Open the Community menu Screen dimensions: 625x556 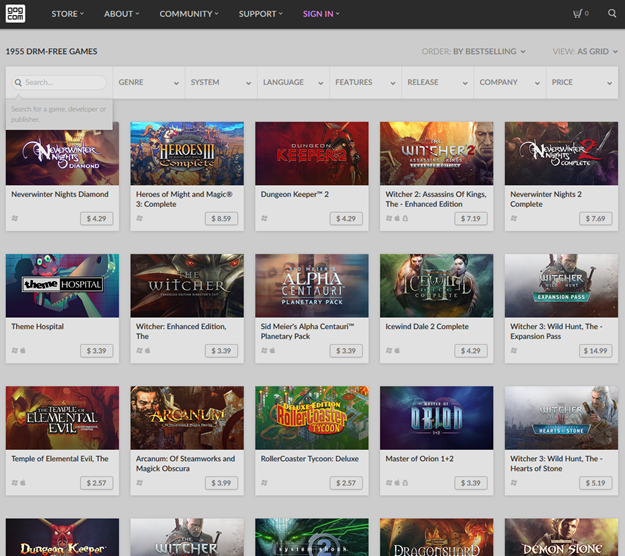coord(190,14)
